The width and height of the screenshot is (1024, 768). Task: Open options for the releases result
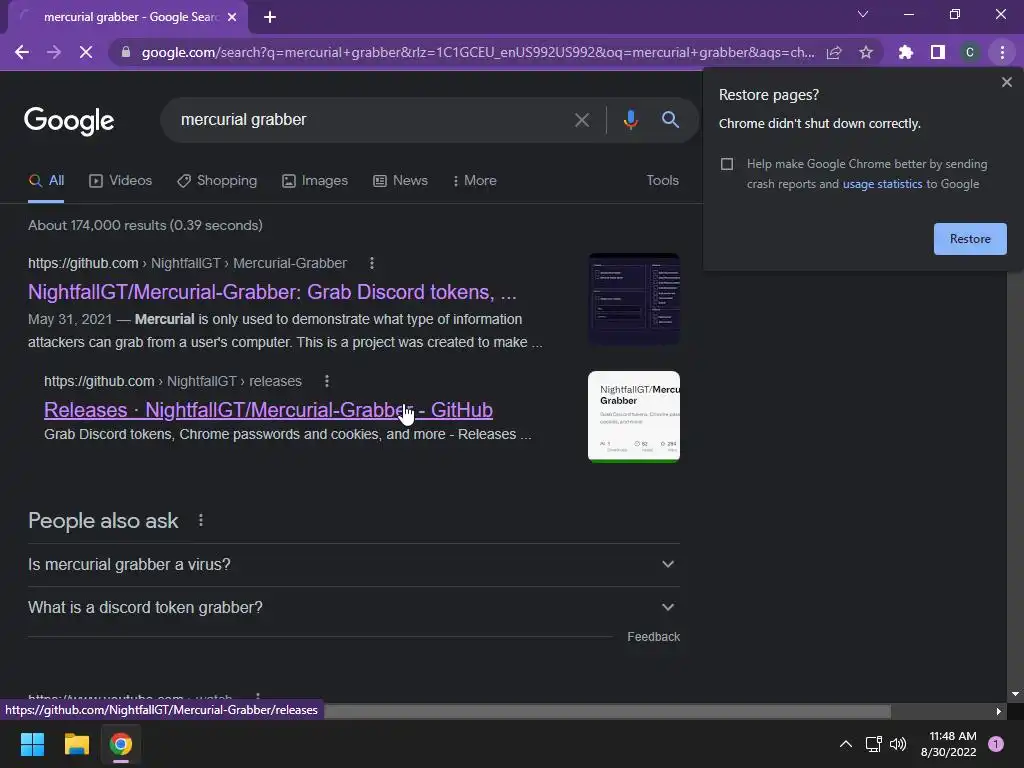click(327, 381)
